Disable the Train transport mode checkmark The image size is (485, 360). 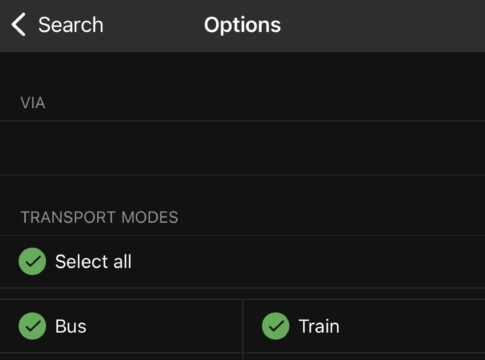pyautogui.click(x=276, y=326)
